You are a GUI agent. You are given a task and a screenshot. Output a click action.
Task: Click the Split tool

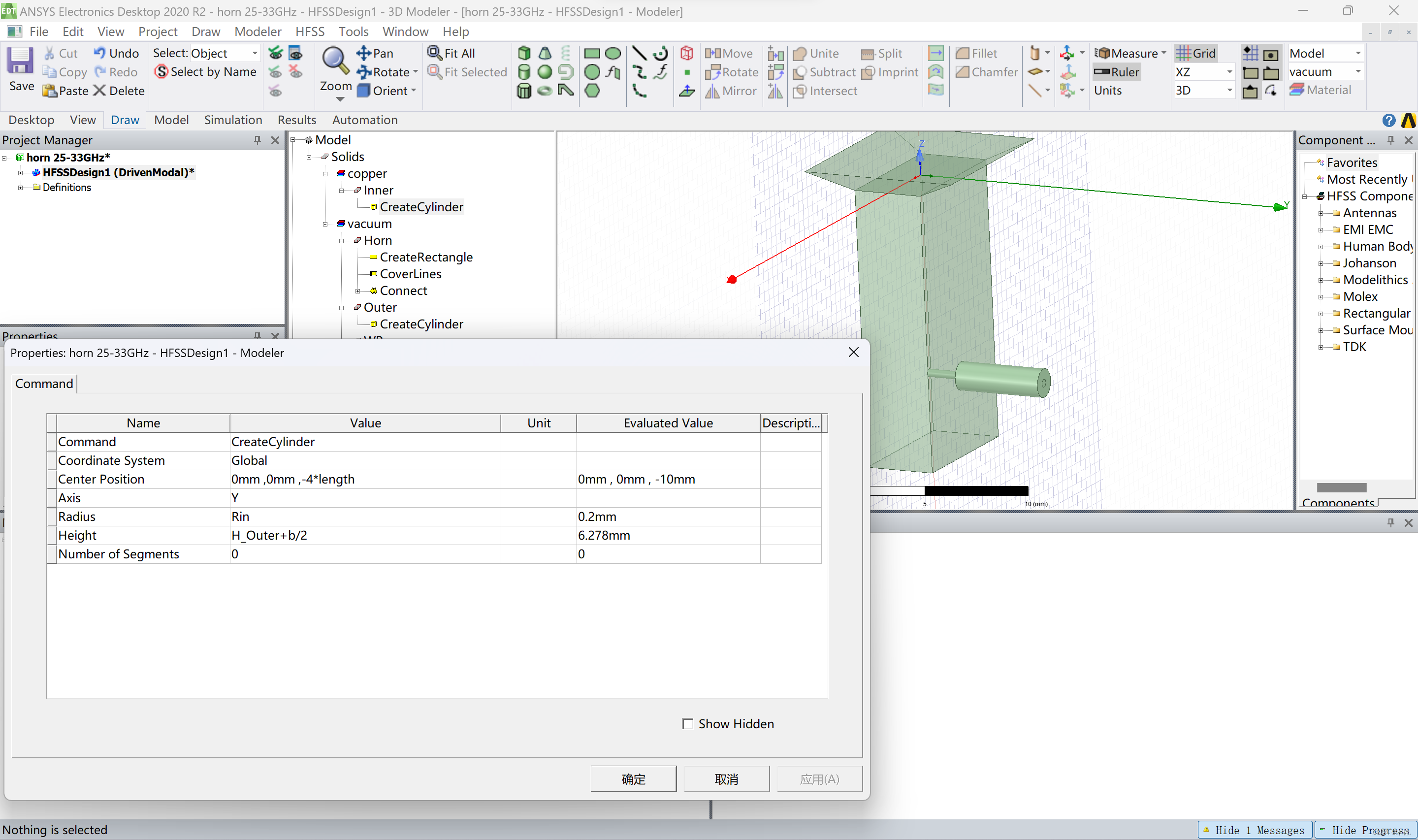(x=882, y=53)
